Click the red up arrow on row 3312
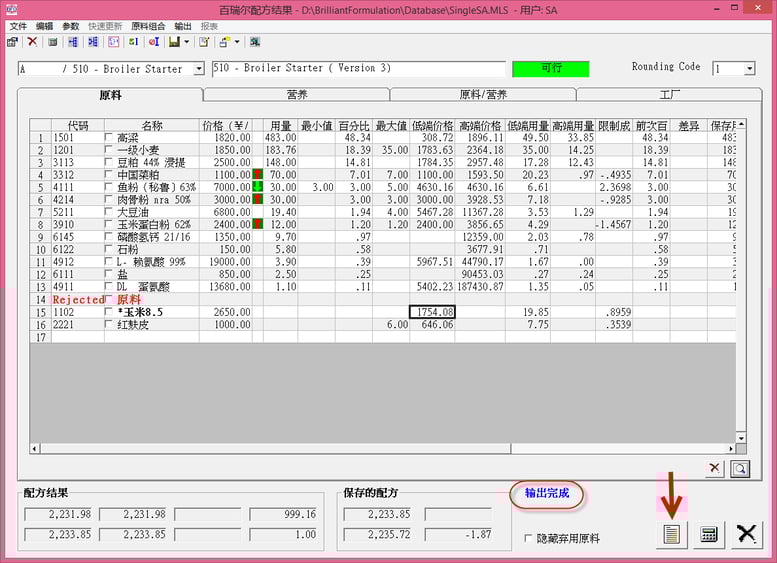 tap(257, 174)
